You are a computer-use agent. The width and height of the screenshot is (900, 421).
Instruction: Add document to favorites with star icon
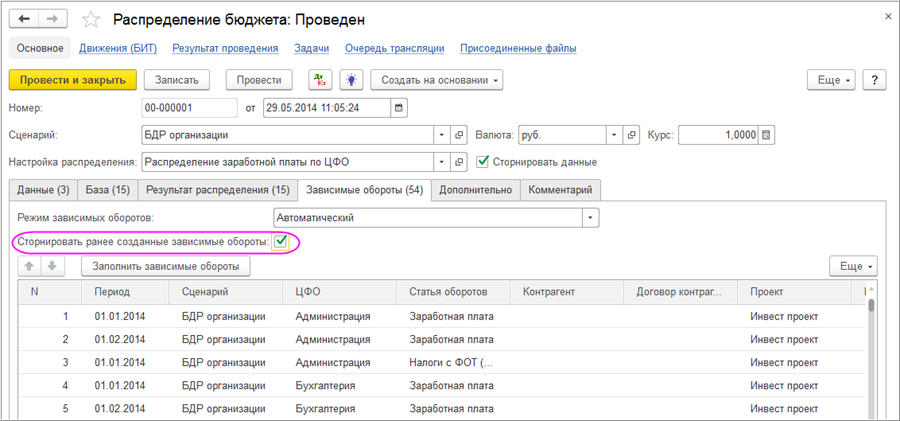point(91,20)
